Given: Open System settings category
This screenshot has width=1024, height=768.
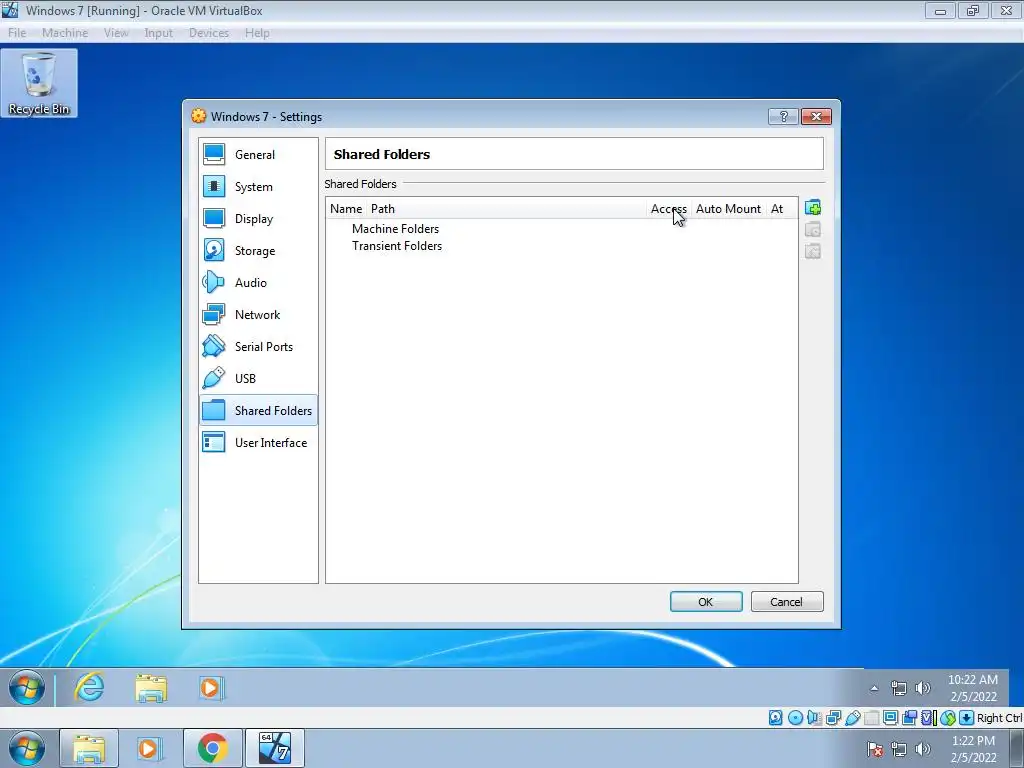Looking at the screenshot, I should (258, 187).
